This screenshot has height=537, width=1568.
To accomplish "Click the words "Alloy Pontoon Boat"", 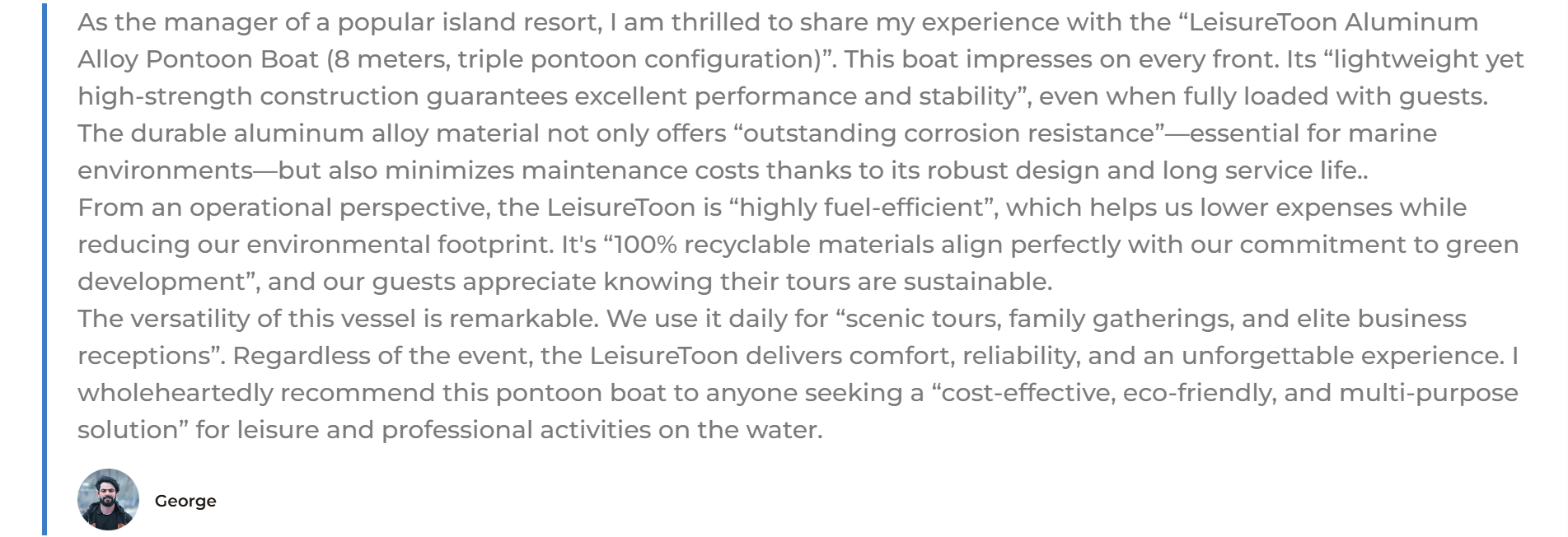I will click(198, 59).
